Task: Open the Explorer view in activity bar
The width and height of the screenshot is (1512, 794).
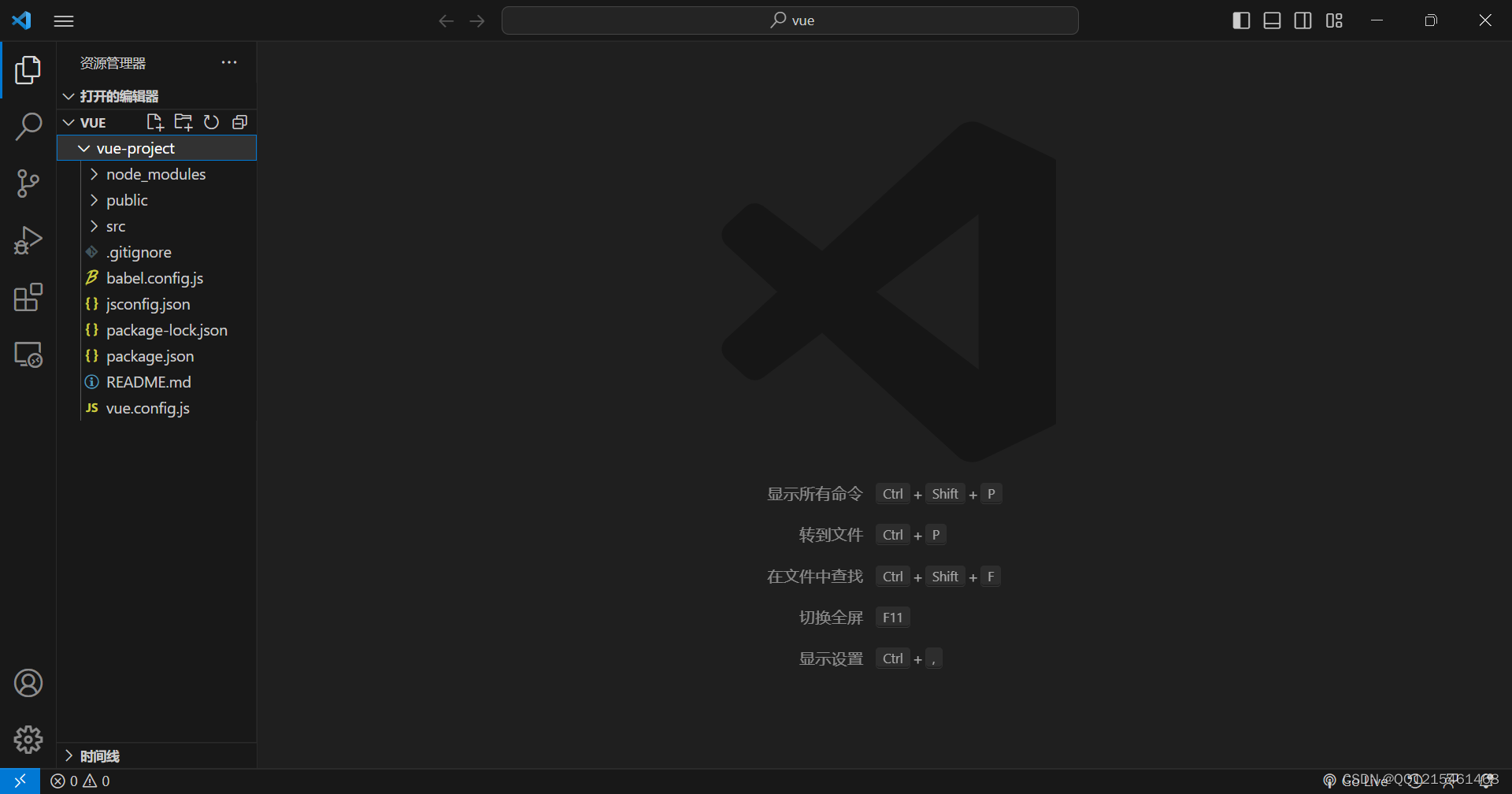Action: point(28,70)
